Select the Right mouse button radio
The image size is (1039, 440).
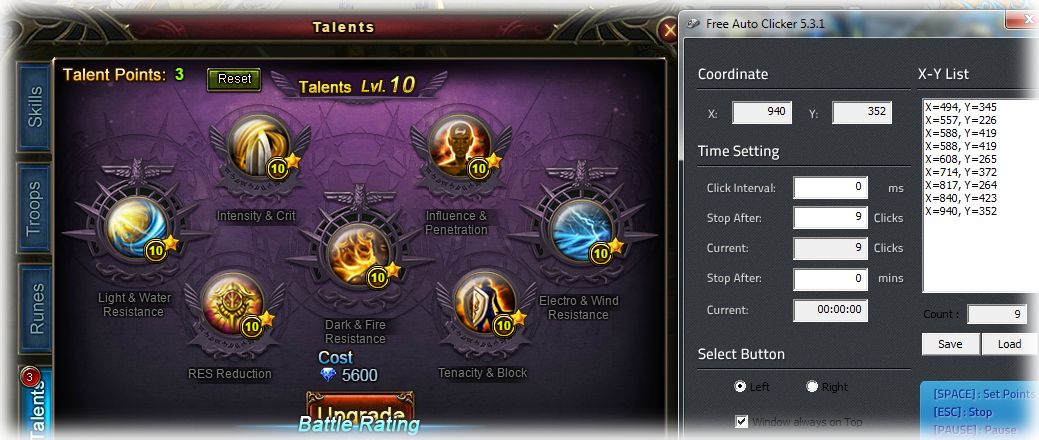point(812,386)
